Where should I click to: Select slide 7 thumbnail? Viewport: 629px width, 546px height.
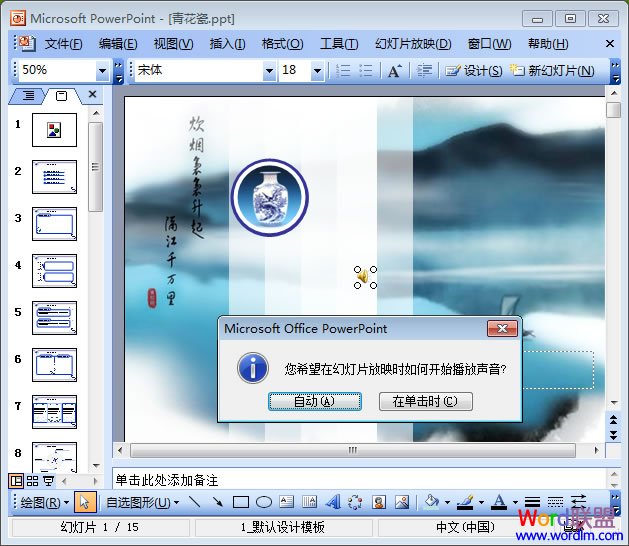[55, 412]
